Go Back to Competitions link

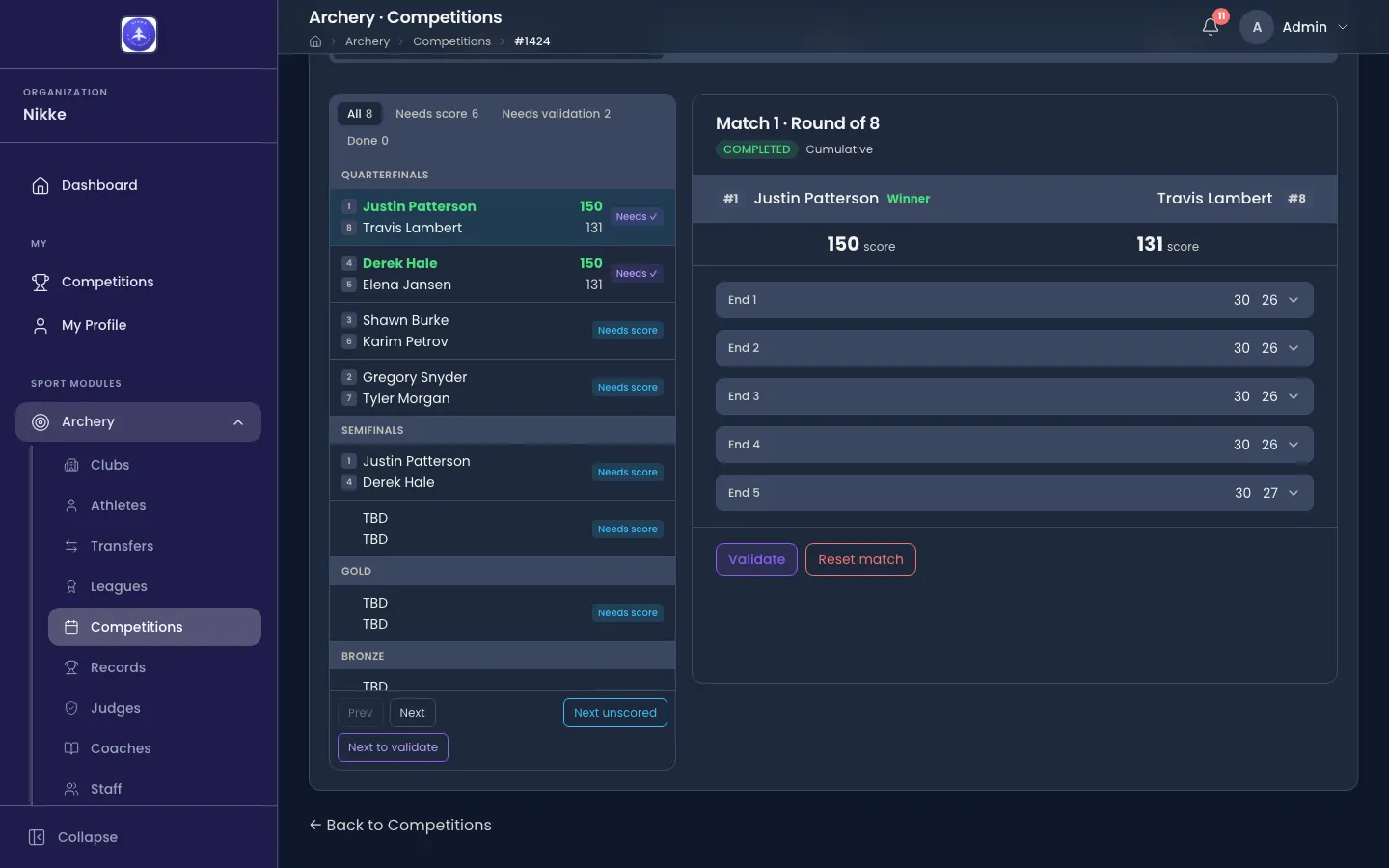pos(400,825)
